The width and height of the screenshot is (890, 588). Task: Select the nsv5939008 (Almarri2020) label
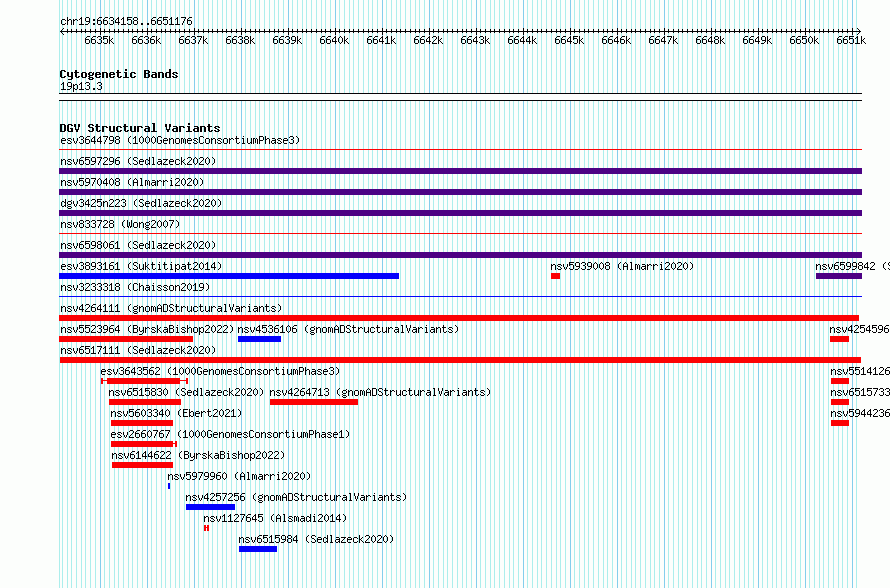(x=622, y=266)
